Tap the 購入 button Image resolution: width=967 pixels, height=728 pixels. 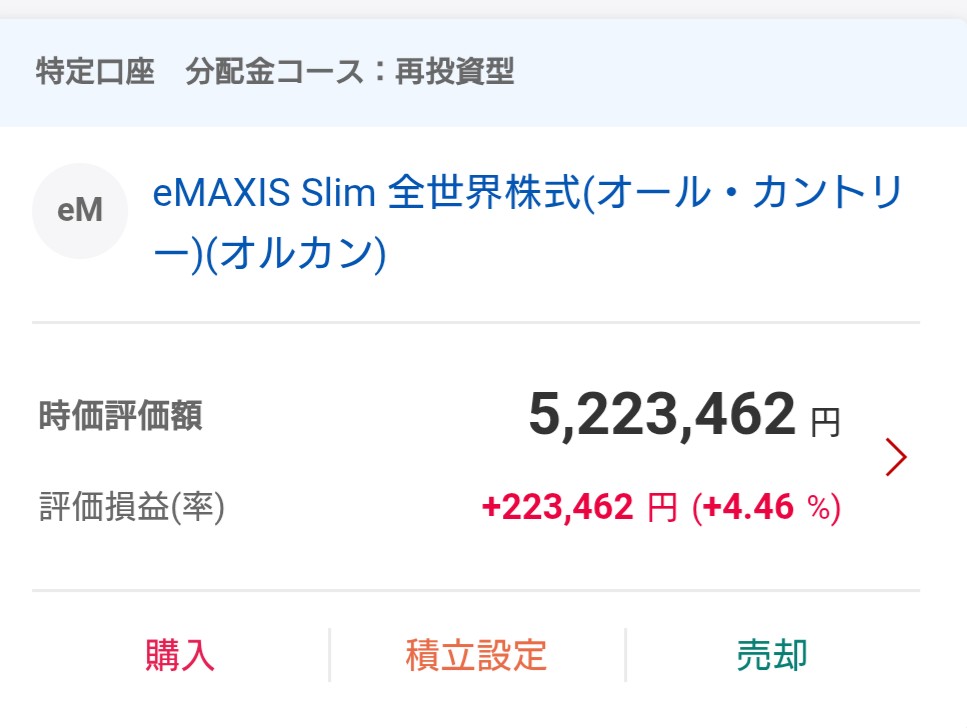180,656
